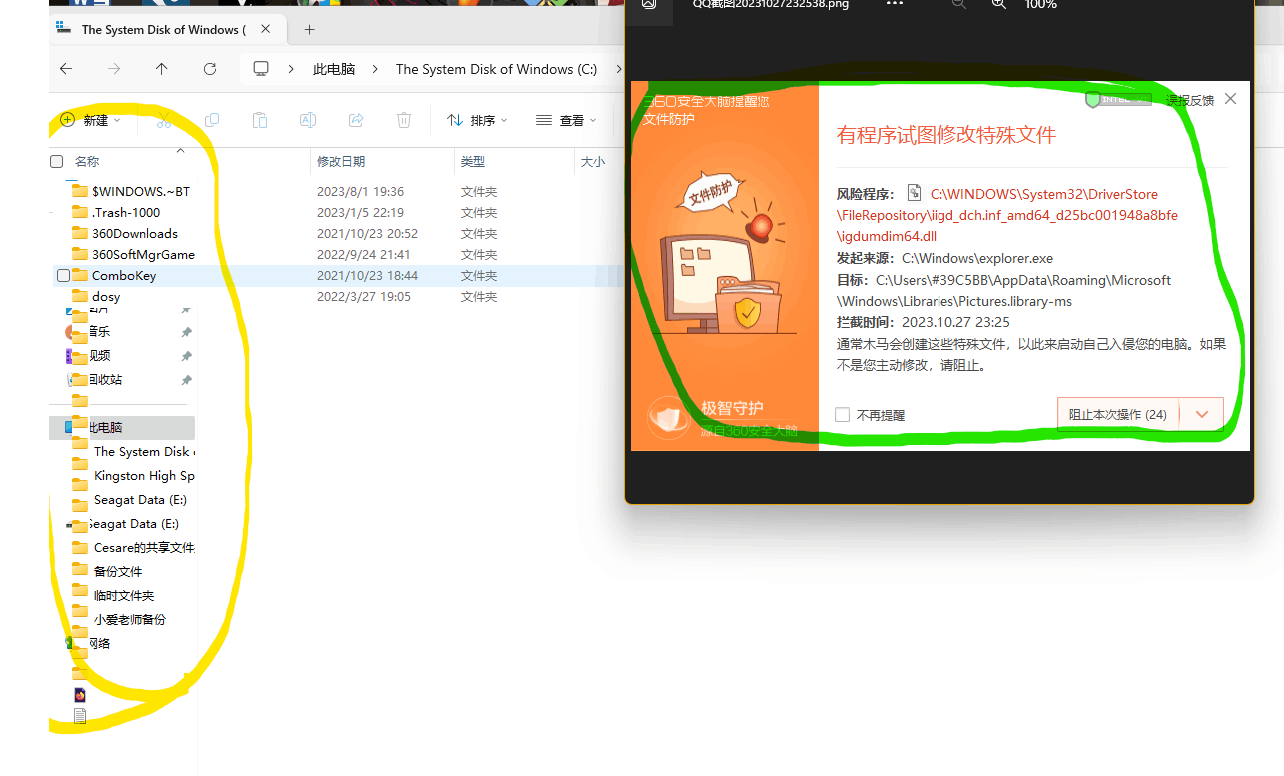Unpin 音乐 using its pin icon
This screenshot has height=776, width=1284.
pyautogui.click(x=186, y=332)
